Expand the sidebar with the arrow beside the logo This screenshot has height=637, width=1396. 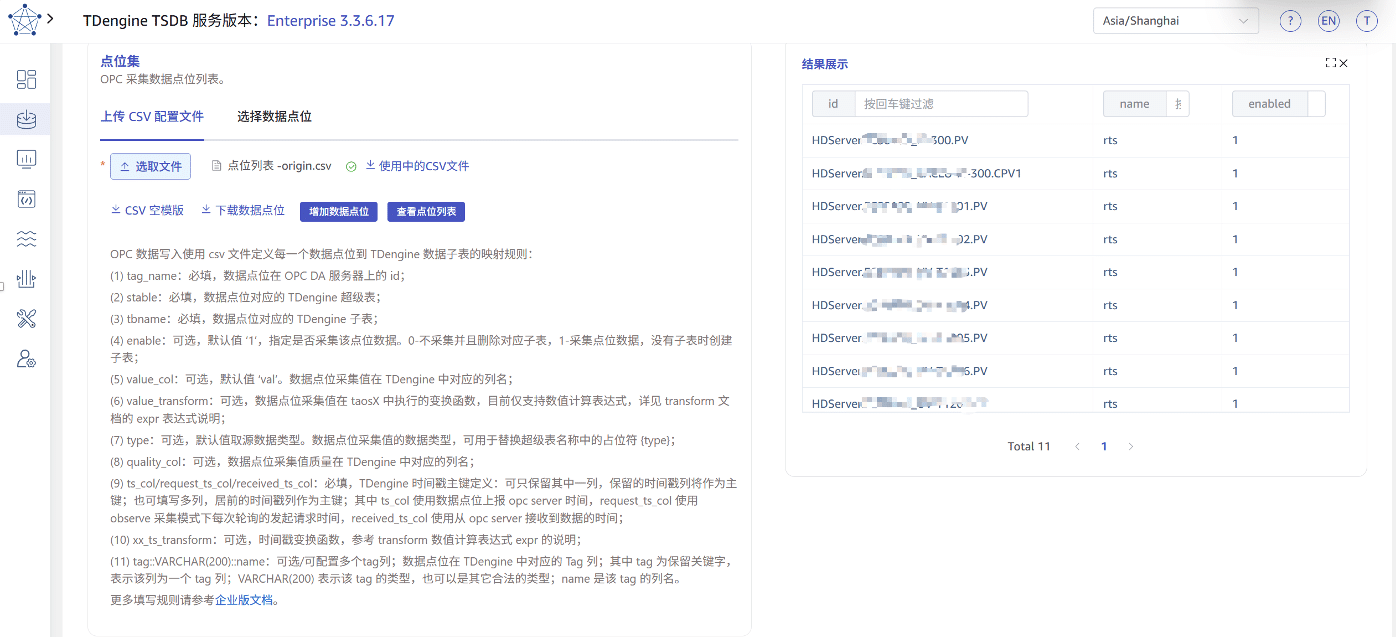point(51,20)
